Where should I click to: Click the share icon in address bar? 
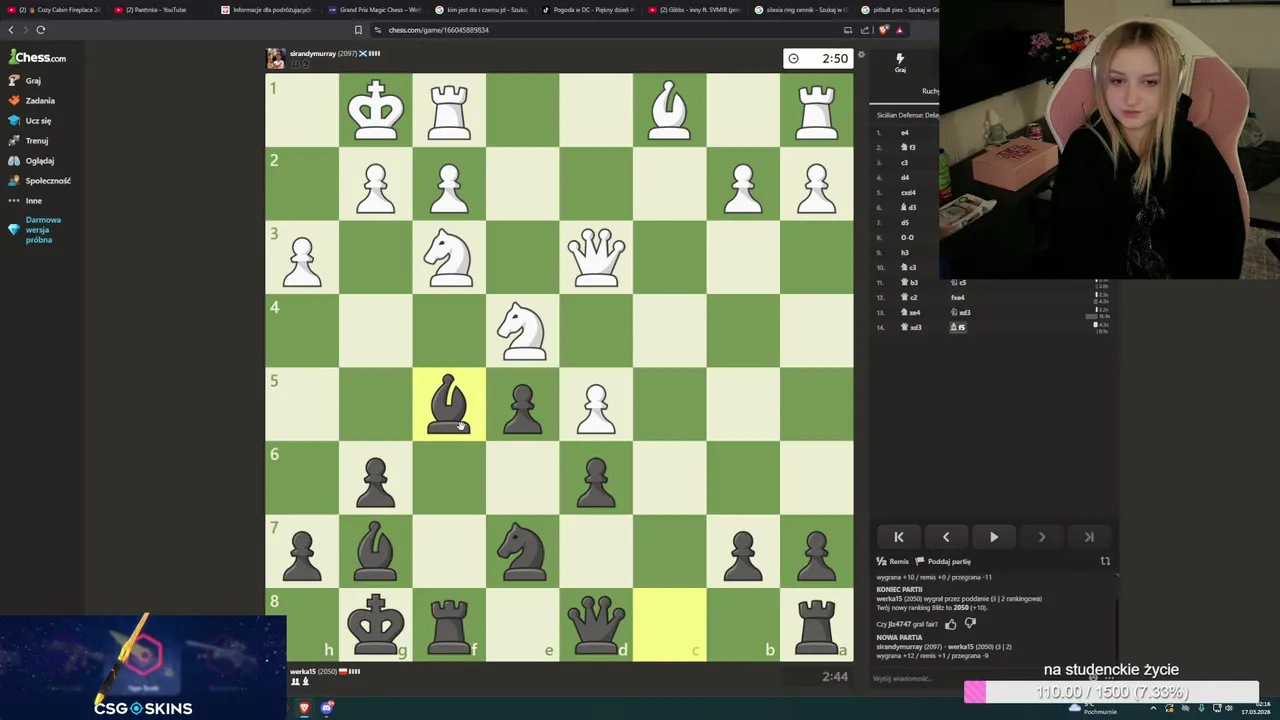point(865,30)
